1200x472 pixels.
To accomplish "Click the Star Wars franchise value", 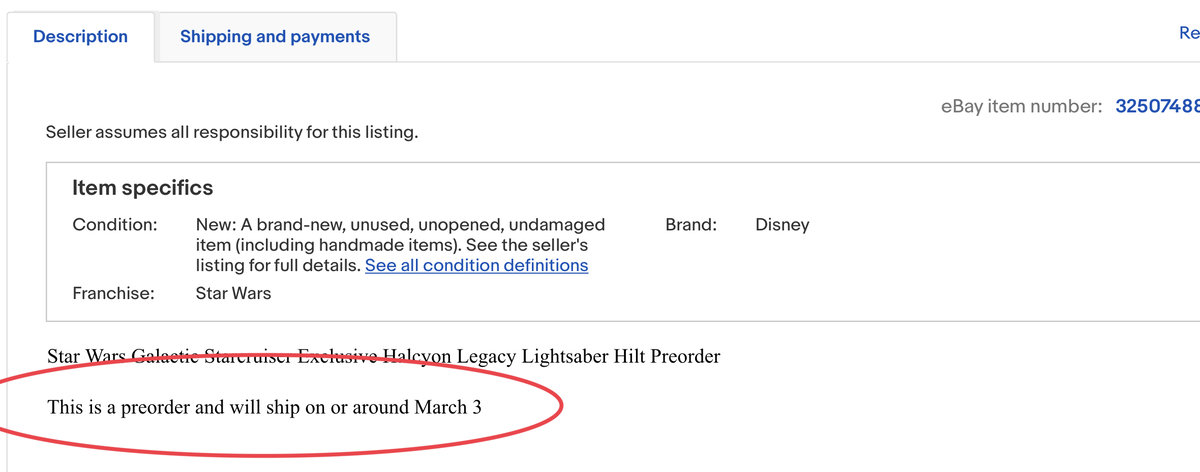I will 233,294.
